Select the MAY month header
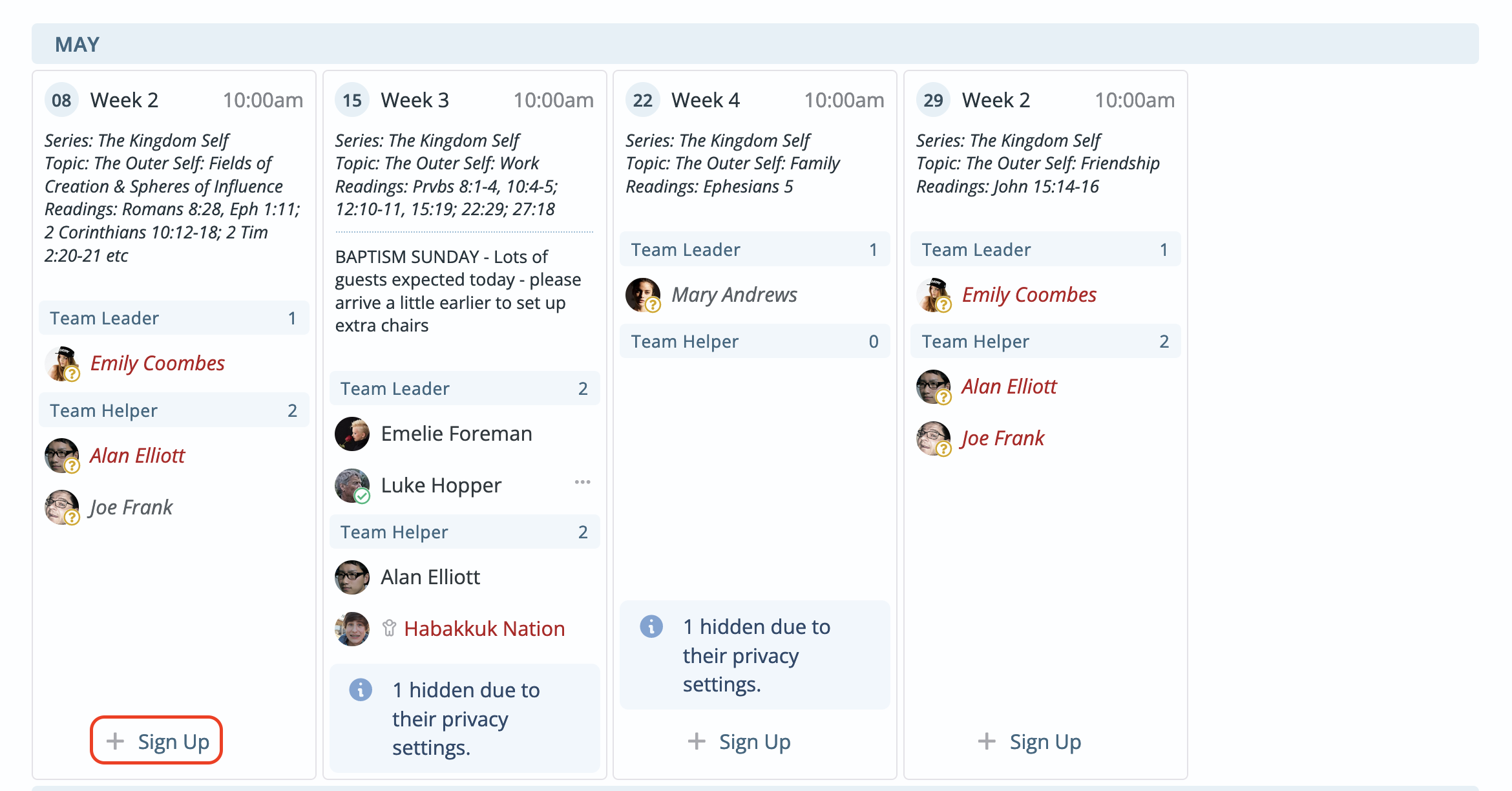1512x791 pixels. coord(78,44)
